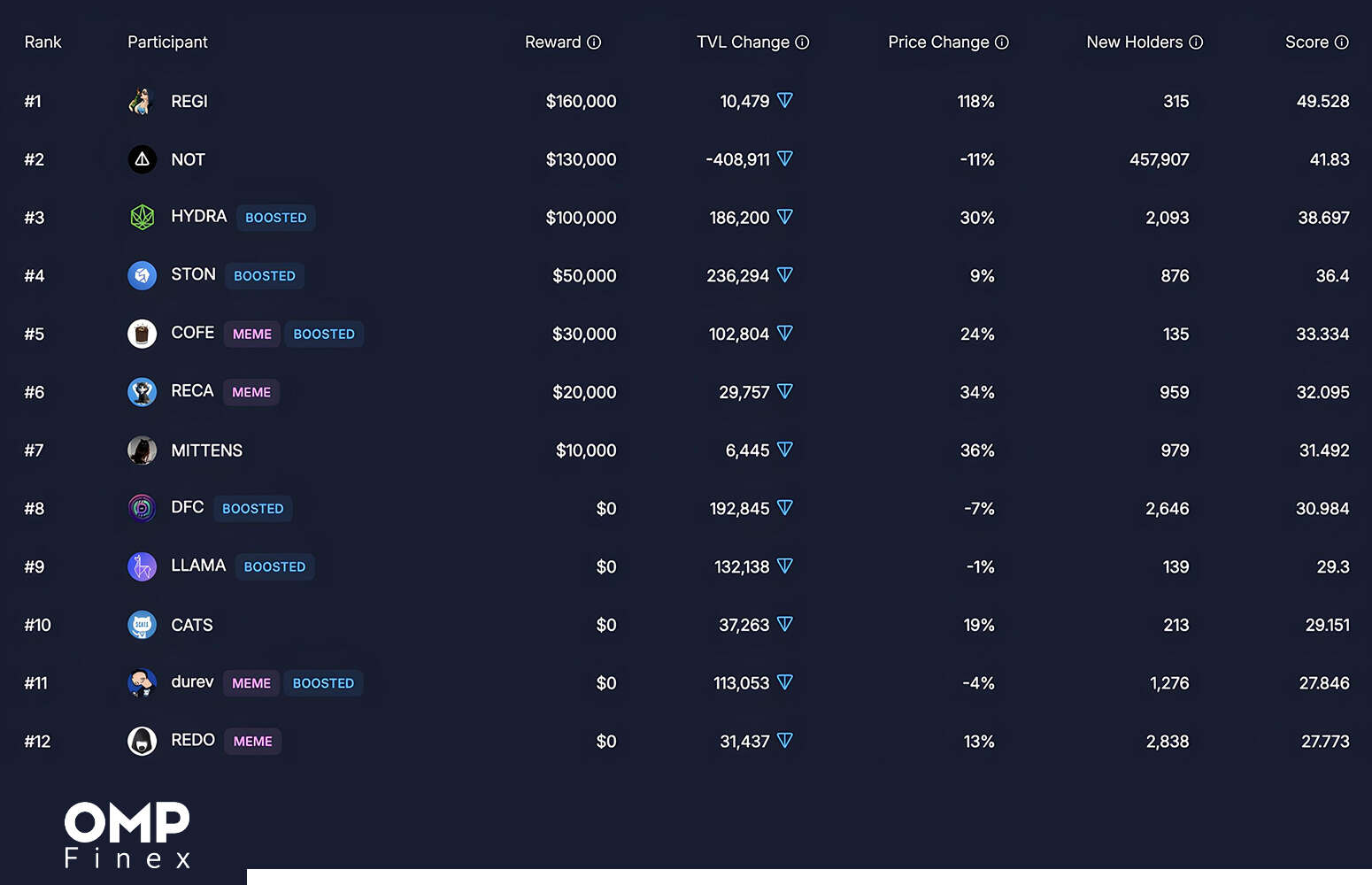Click the TON symbol beside 29,757
This screenshot has height=885, width=1372.
(x=784, y=391)
